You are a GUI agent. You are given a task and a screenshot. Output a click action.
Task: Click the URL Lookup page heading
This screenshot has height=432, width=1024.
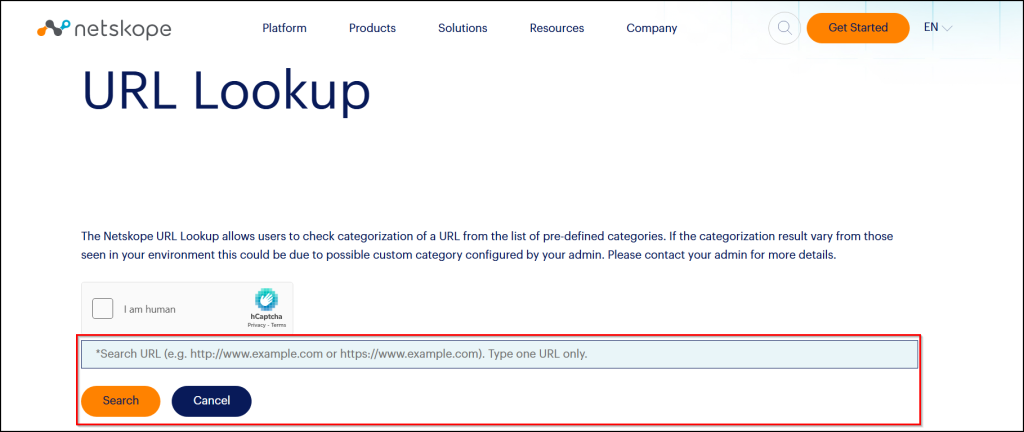pos(226,92)
